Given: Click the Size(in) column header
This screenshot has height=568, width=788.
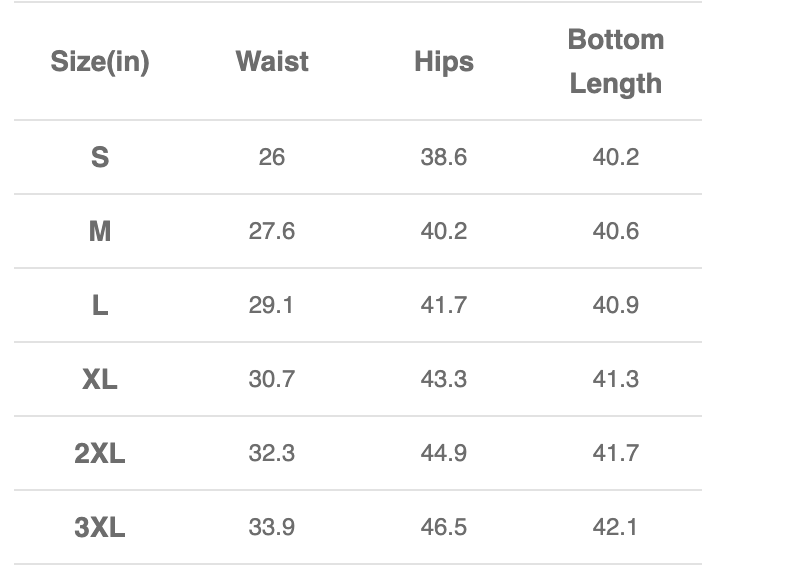Looking at the screenshot, I should (x=100, y=62).
